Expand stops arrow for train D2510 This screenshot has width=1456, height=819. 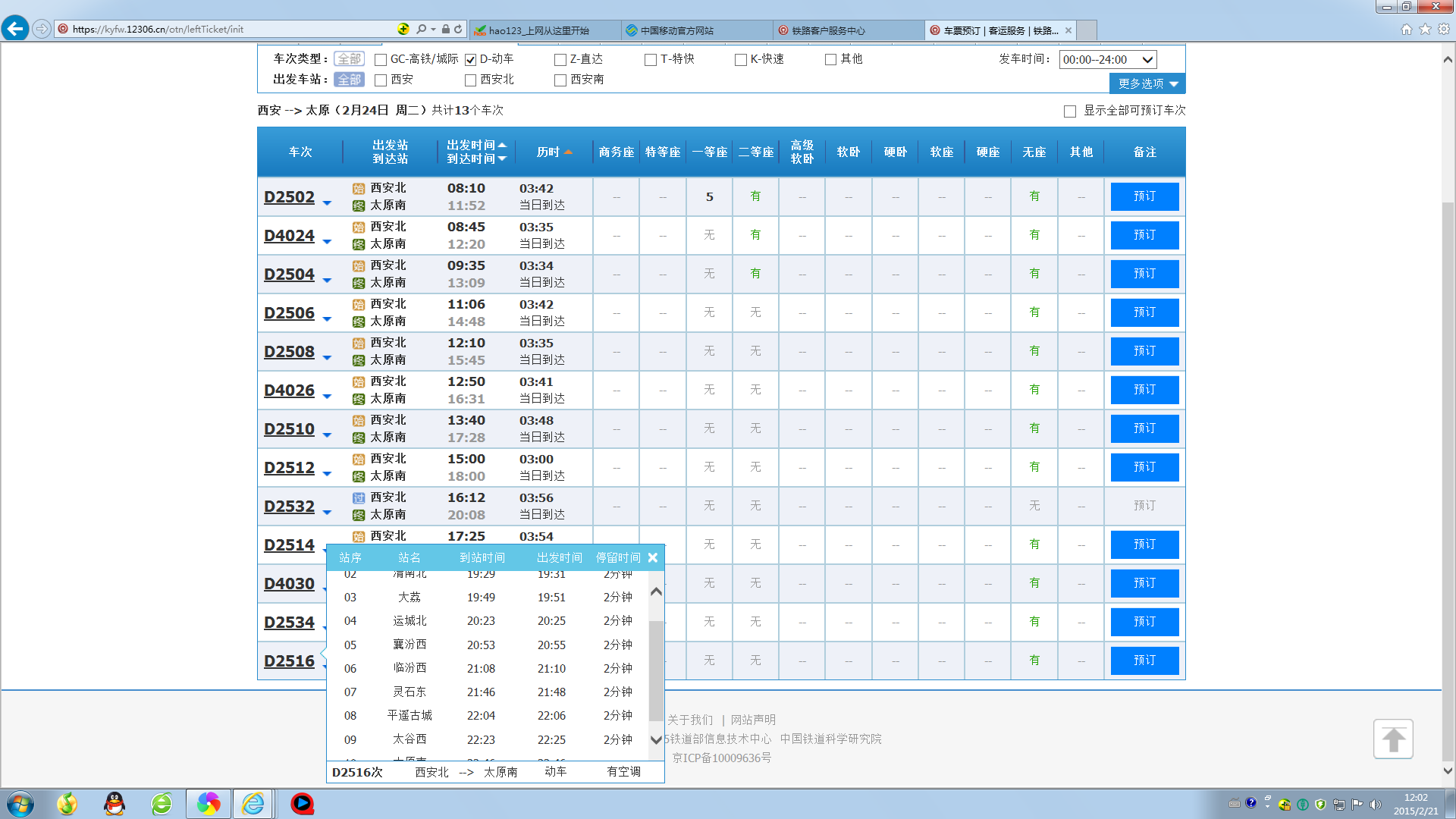327,435
